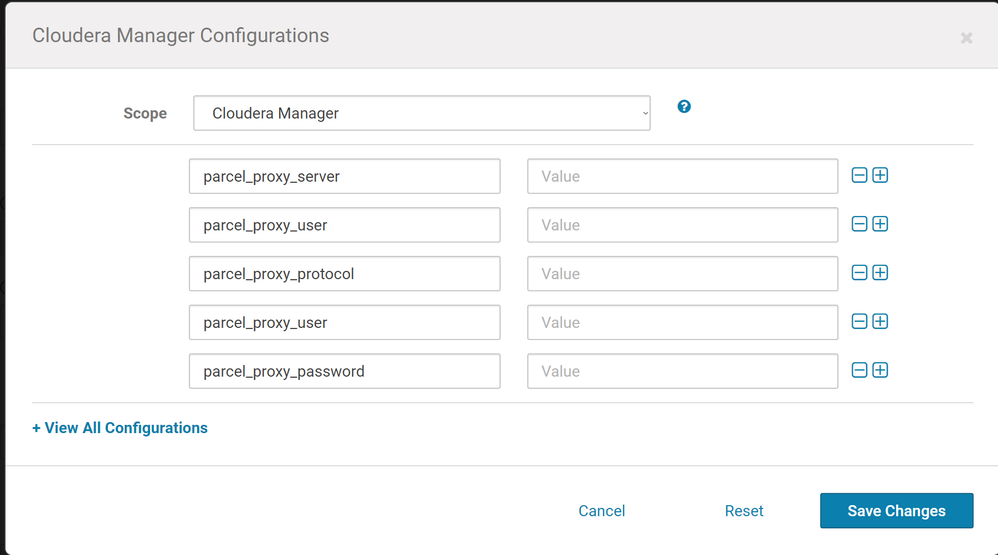Select the Value field for parcel_proxy_password
The image size is (998, 555).
pos(682,371)
